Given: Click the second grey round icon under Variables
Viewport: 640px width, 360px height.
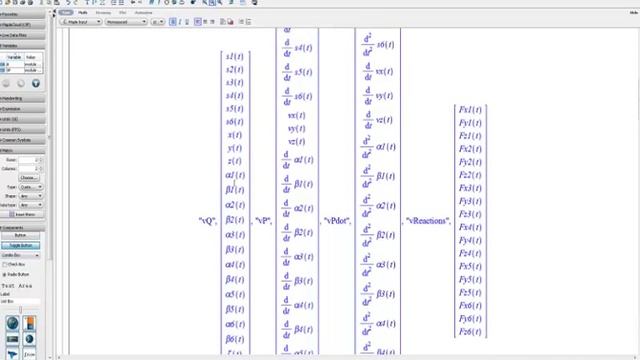Looking at the screenshot, I should (21, 83).
